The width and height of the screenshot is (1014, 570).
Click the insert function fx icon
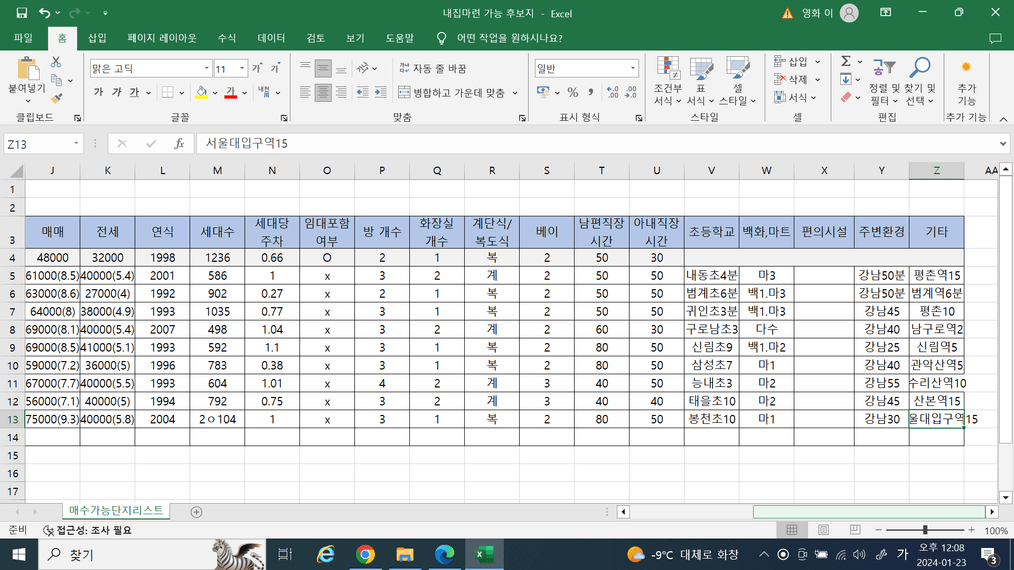tap(179, 144)
